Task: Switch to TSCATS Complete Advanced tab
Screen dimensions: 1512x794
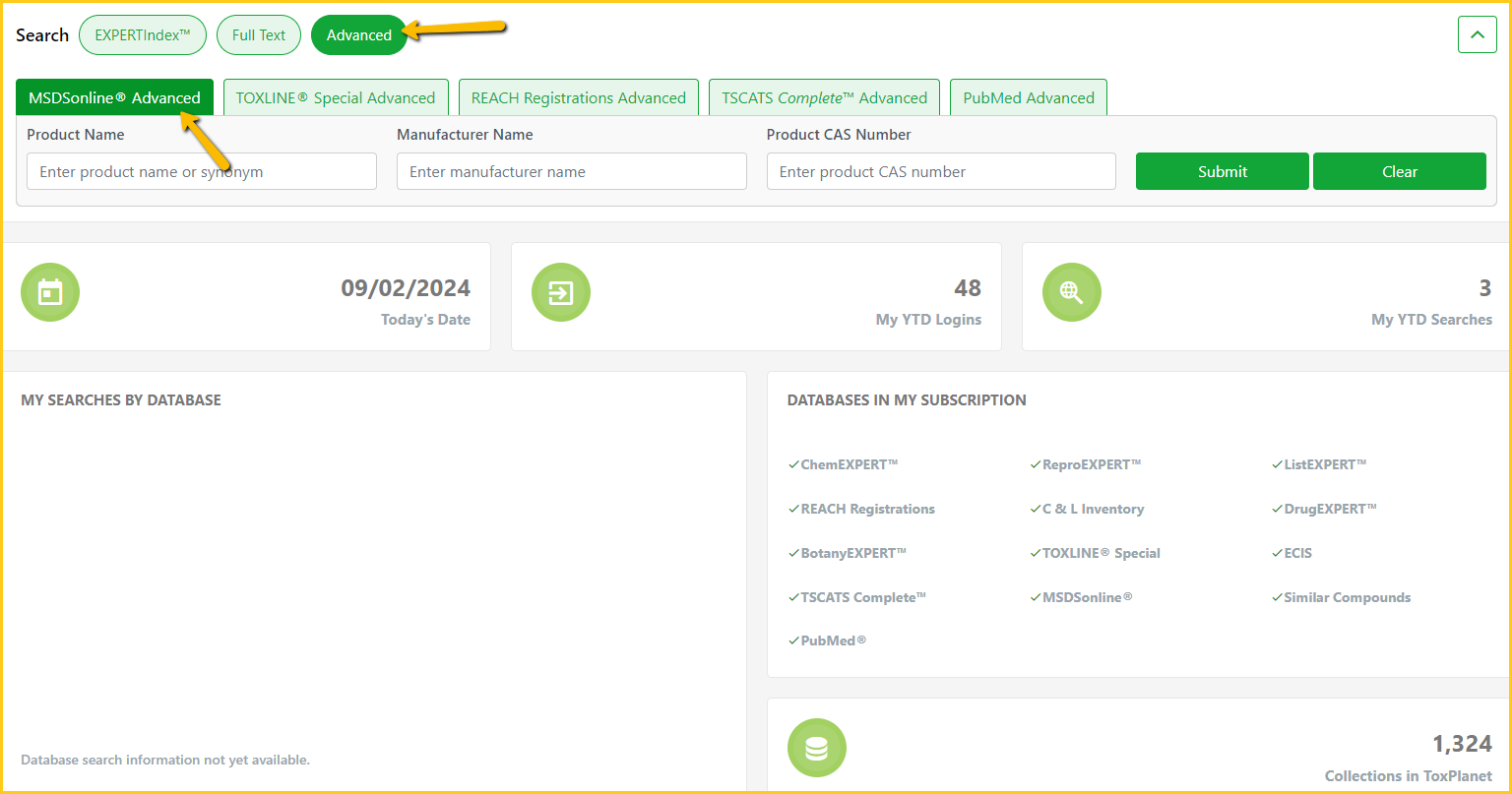Action: (824, 97)
